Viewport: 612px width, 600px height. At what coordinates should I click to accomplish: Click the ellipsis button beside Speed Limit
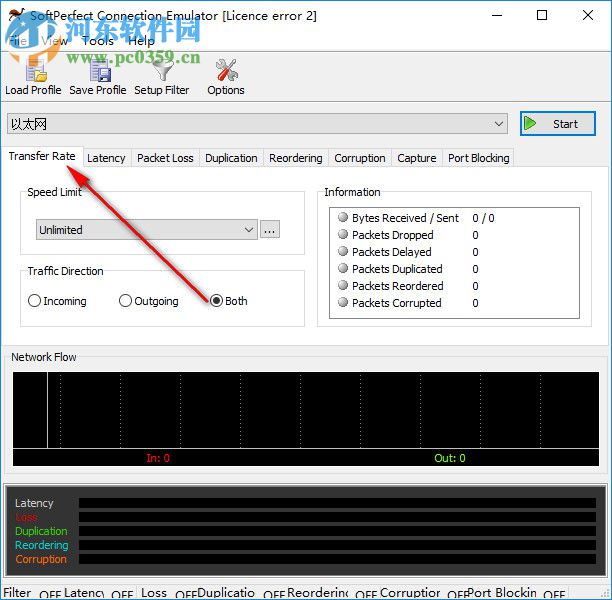click(x=270, y=230)
